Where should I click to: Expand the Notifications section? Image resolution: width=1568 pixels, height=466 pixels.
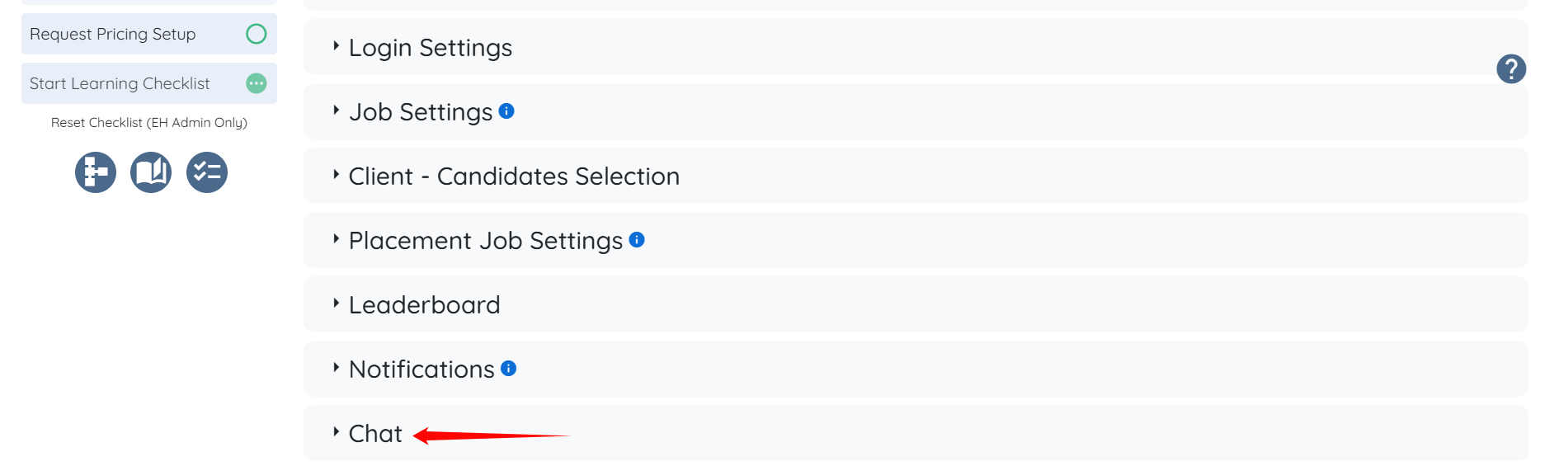[421, 370]
